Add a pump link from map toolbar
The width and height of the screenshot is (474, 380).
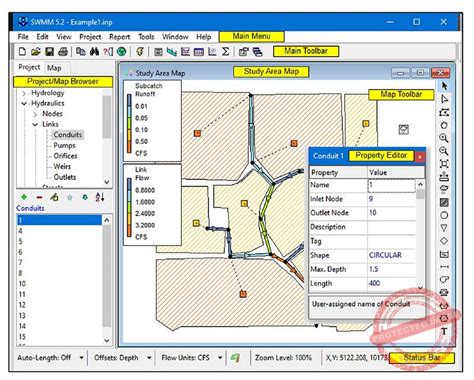444,279
